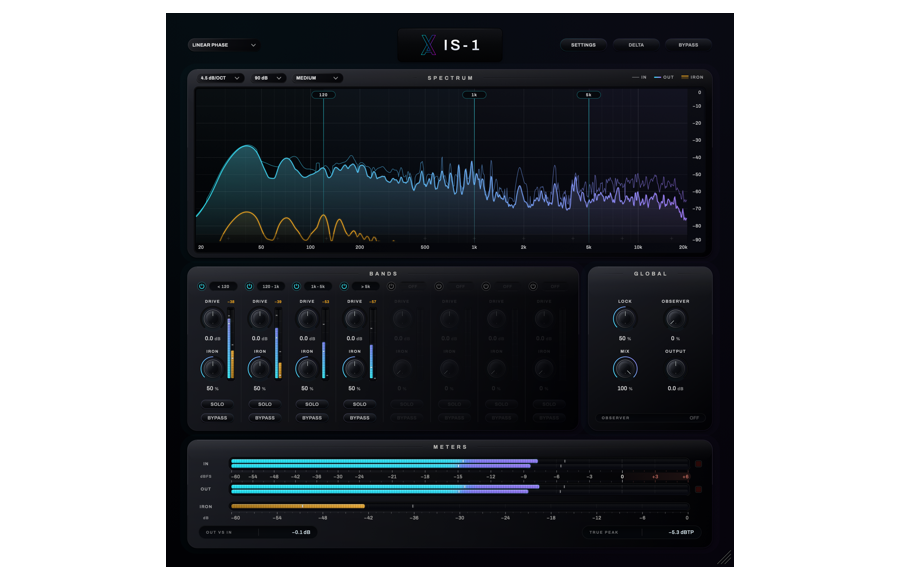Click the level meter of < 120 band
The image size is (900, 581).
230,343
